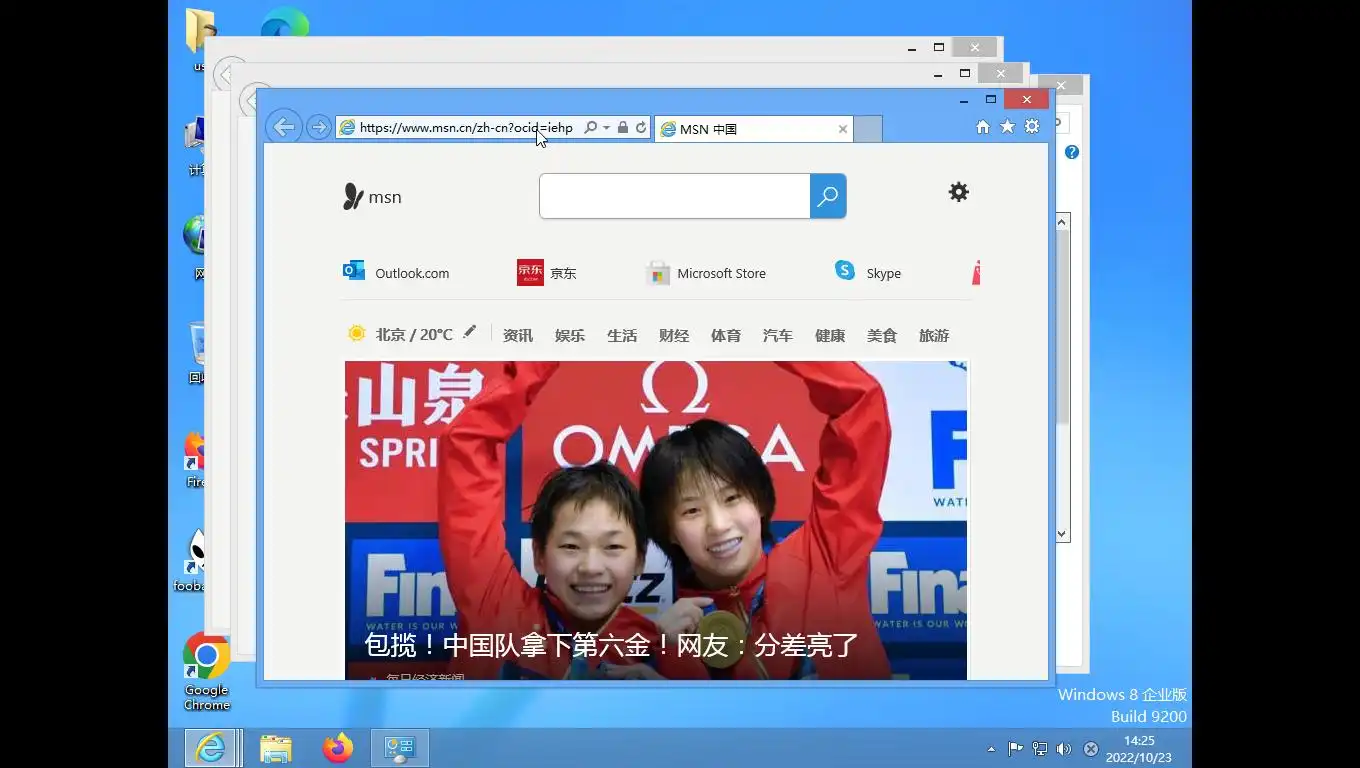Go to home page via house icon

pyautogui.click(x=982, y=127)
